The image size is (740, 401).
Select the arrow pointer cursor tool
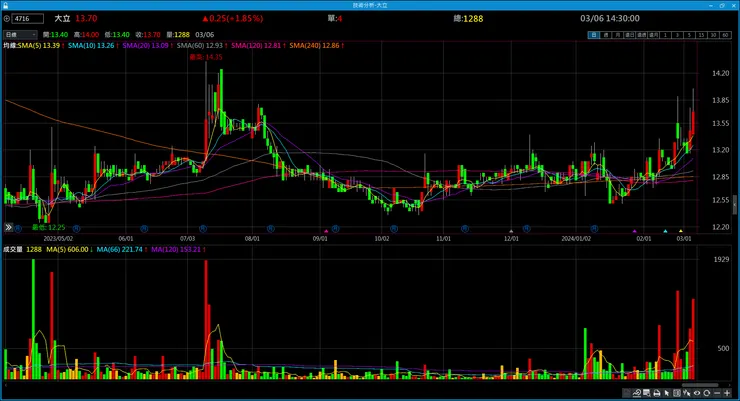tap(666, 393)
